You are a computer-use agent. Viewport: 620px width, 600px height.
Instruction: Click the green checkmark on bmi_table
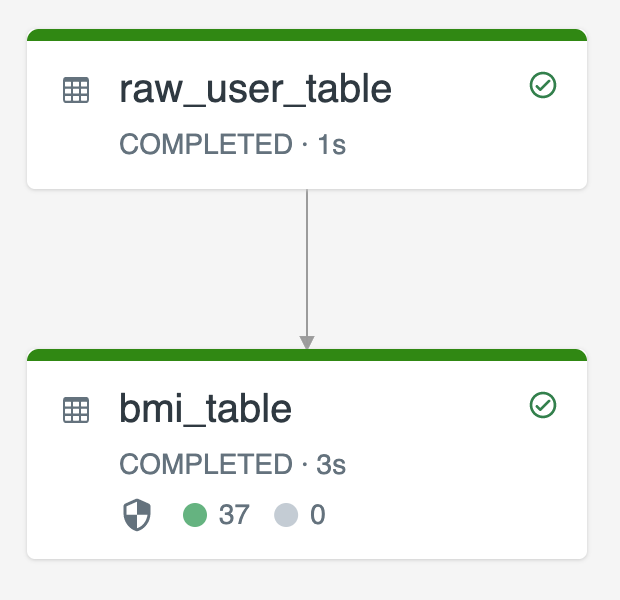(x=543, y=405)
